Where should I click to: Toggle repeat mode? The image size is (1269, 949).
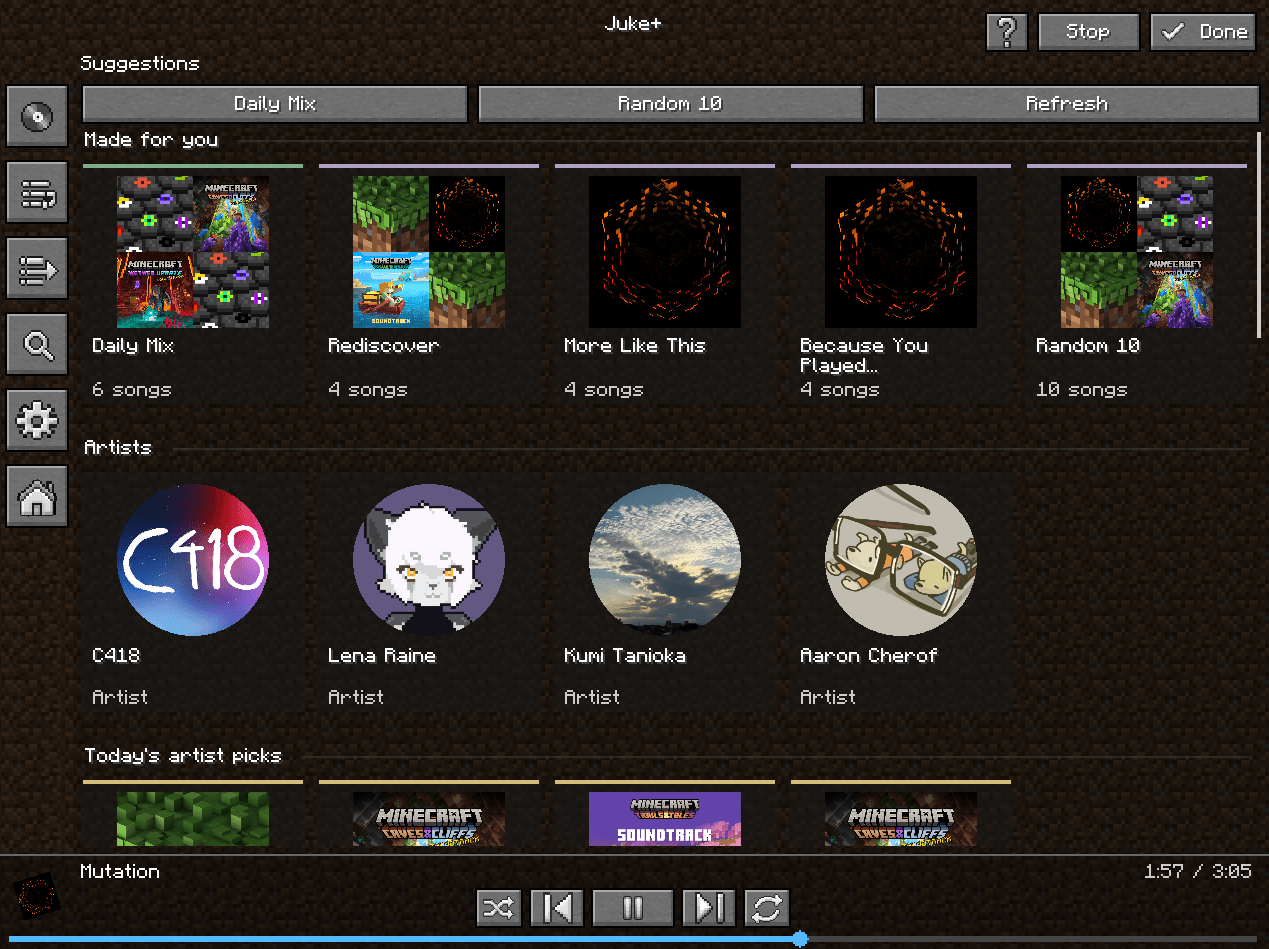(767, 908)
